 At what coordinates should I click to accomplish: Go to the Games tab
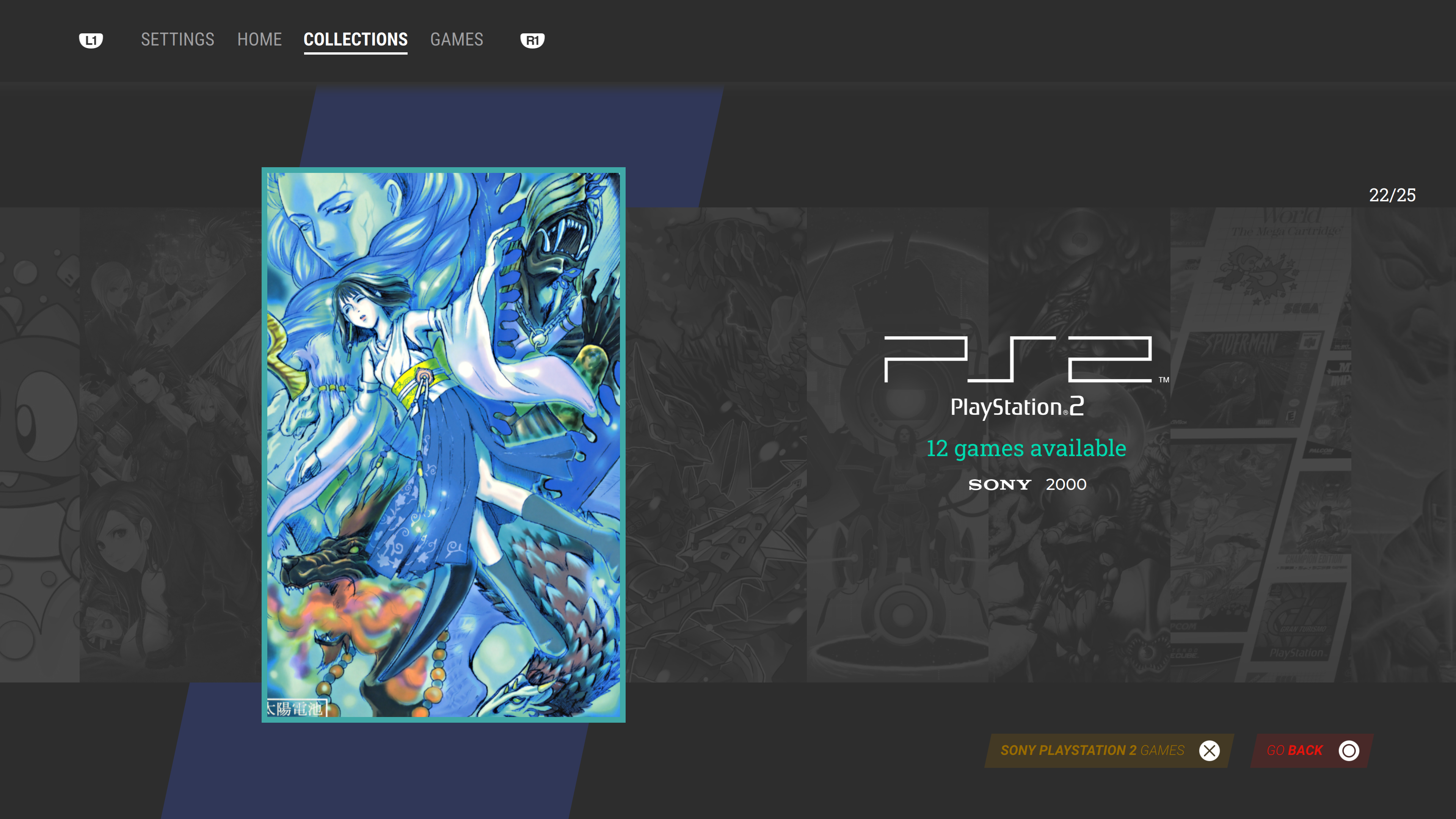click(x=457, y=39)
